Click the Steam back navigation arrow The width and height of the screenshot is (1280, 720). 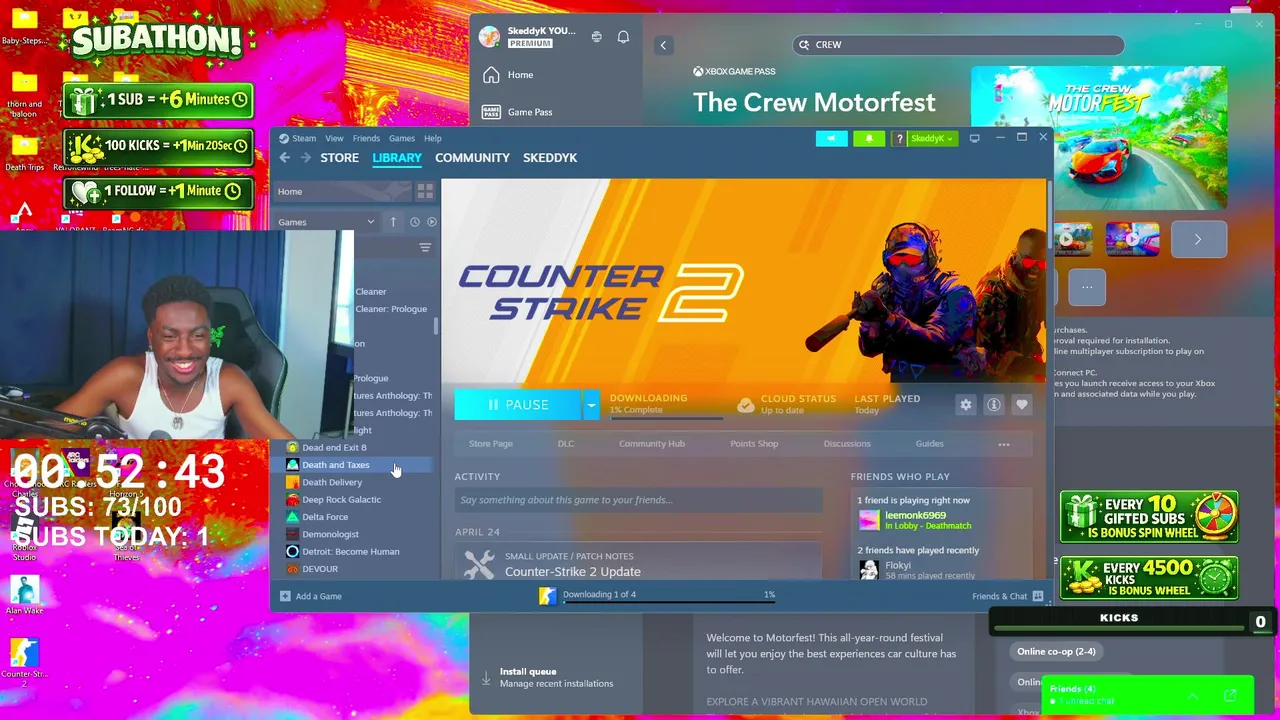click(285, 158)
